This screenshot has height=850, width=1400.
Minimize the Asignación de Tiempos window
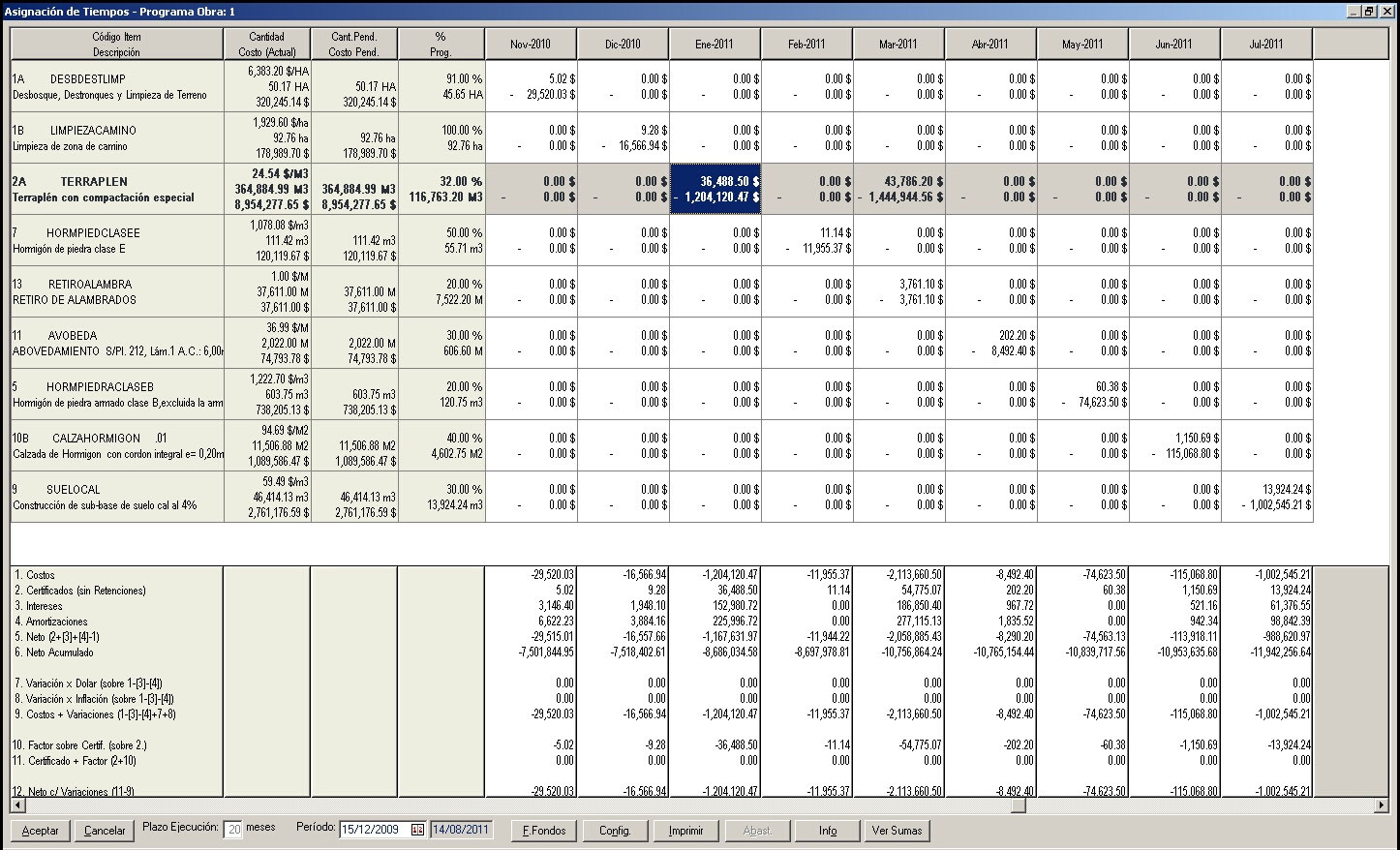pos(1353,11)
